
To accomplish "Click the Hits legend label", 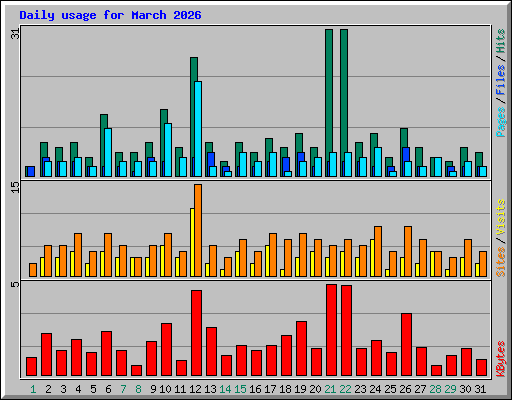I will [x=501, y=41].
